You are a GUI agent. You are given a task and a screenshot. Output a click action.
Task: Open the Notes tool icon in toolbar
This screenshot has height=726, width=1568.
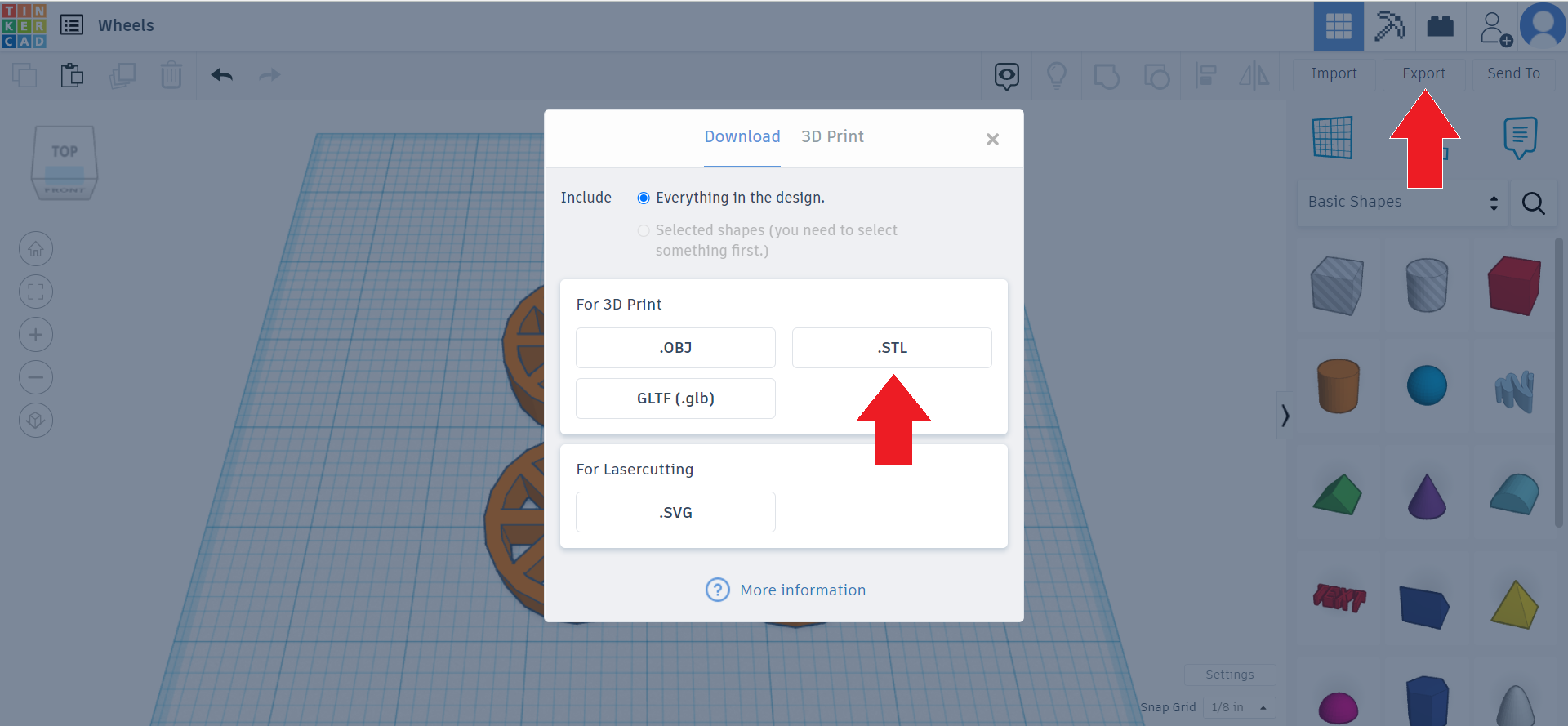(x=1007, y=76)
